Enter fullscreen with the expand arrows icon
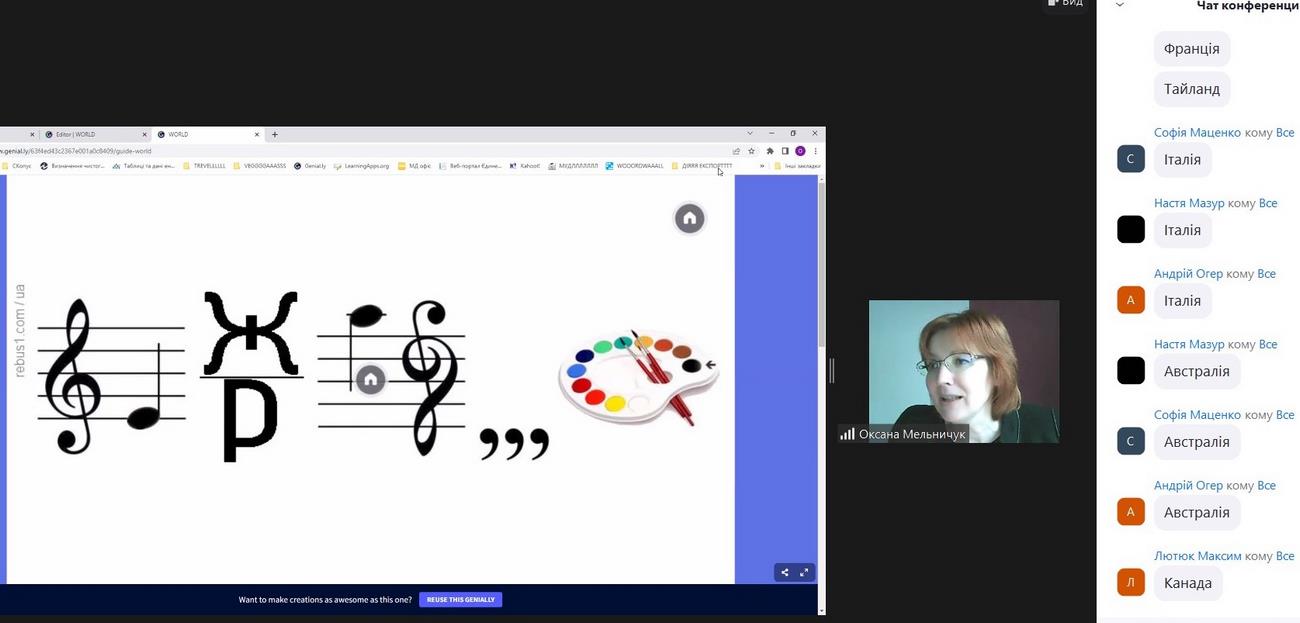 (804, 573)
